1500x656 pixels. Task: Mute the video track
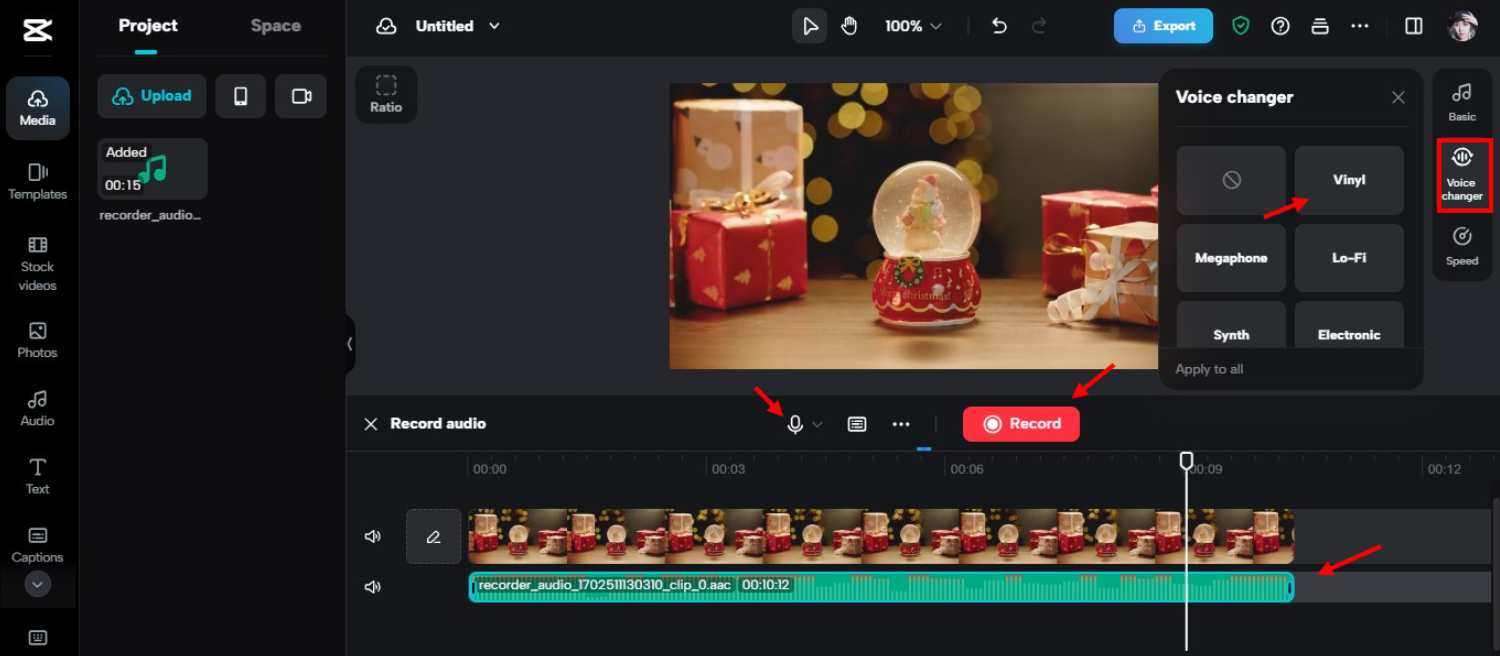pyautogui.click(x=372, y=536)
